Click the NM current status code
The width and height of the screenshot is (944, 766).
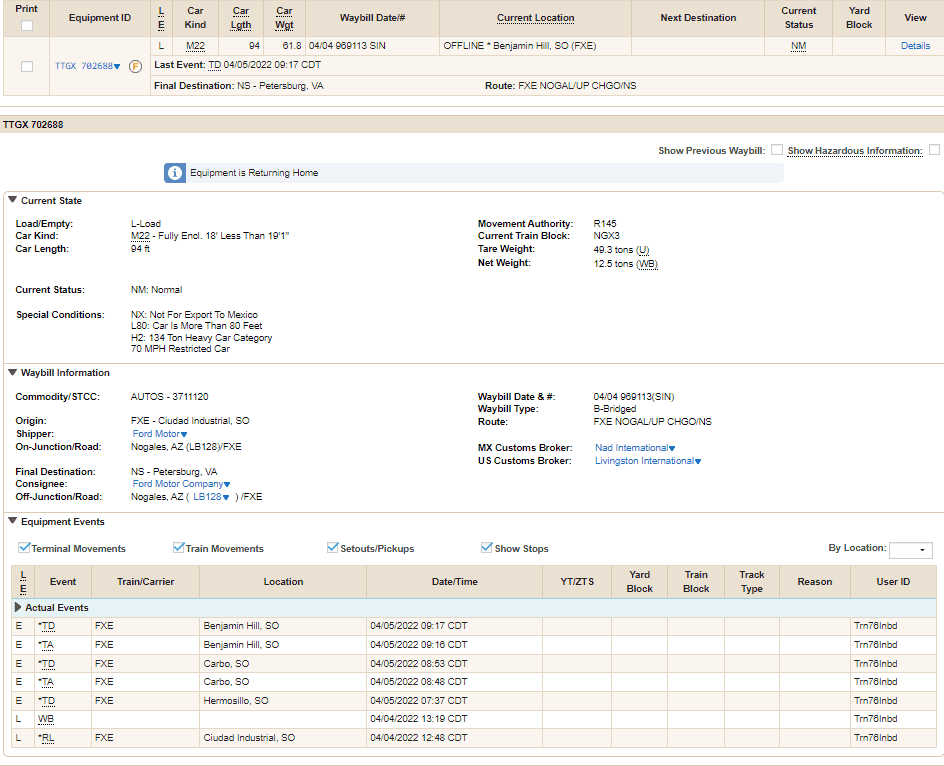(x=798, y=46)
